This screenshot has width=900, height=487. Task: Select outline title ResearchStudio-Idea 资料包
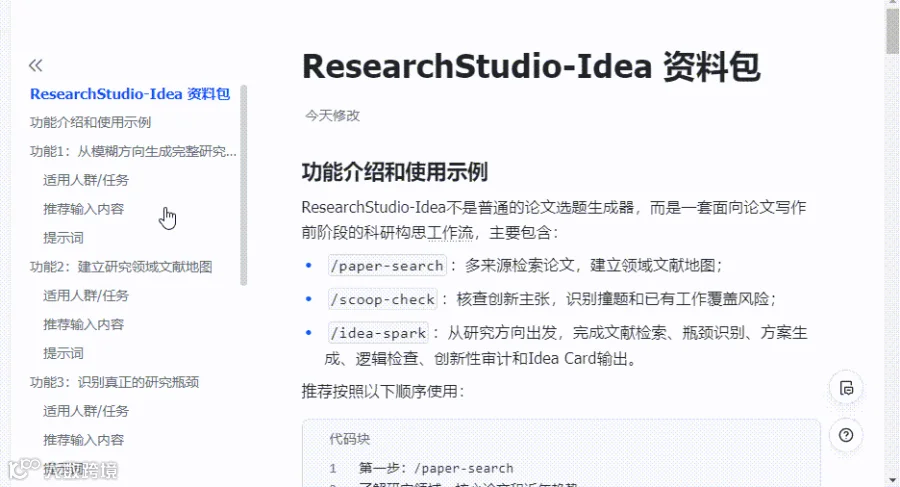click(130, 94)
